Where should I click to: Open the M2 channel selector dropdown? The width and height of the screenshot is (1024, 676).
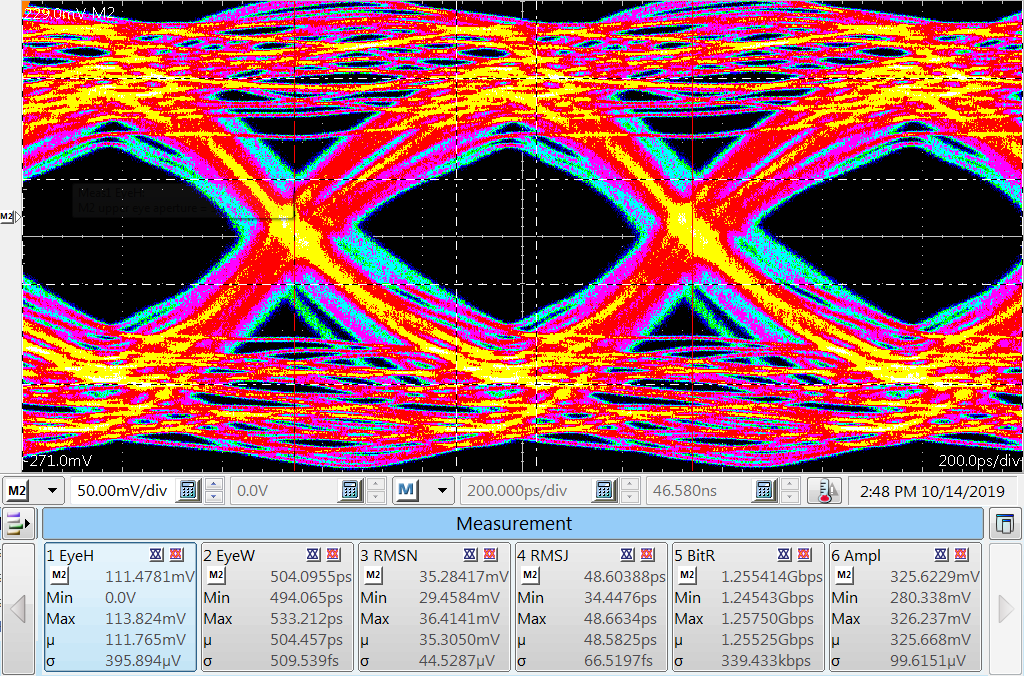(34, 490)
